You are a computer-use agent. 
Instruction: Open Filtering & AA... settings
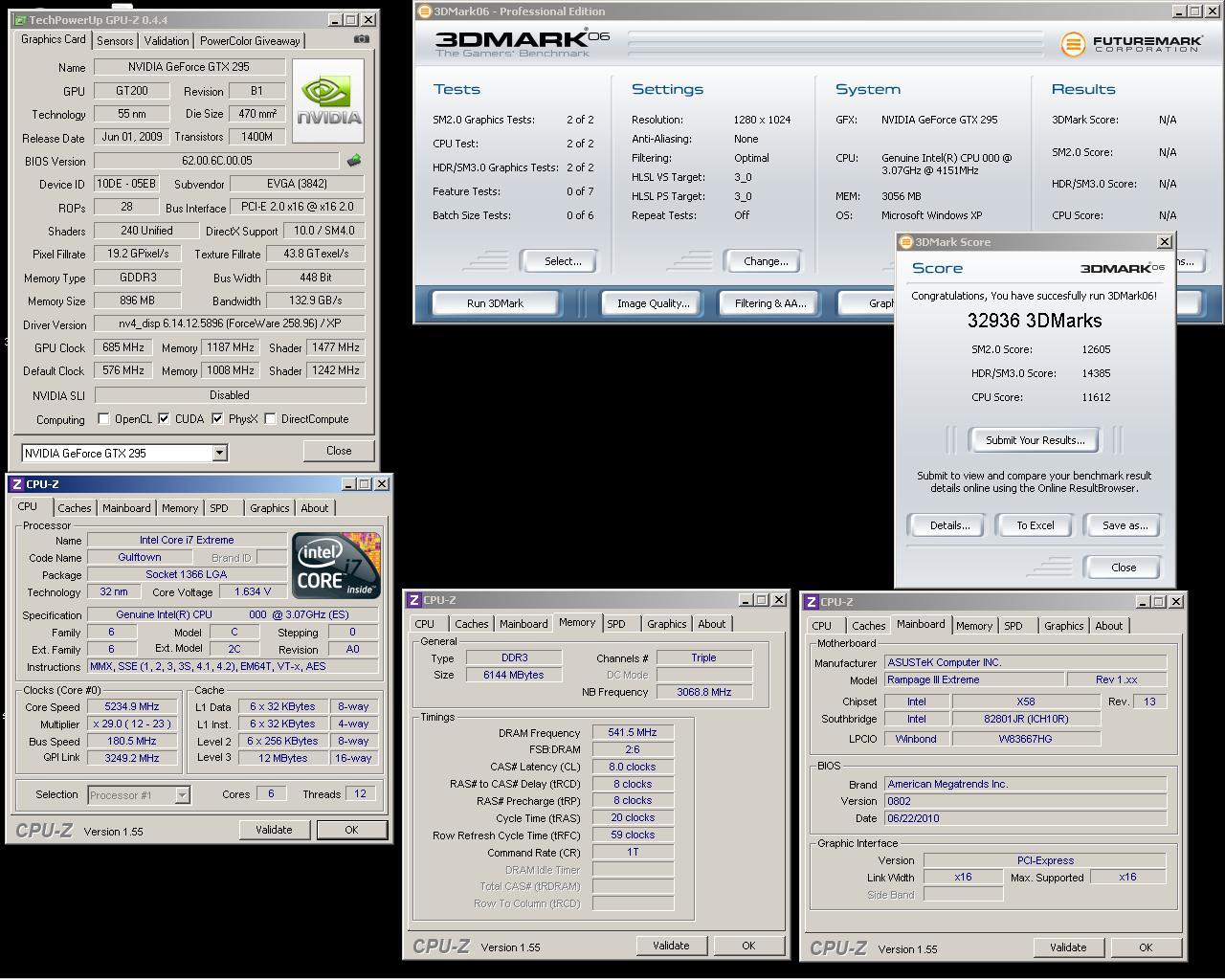click(x=770, y=303)
